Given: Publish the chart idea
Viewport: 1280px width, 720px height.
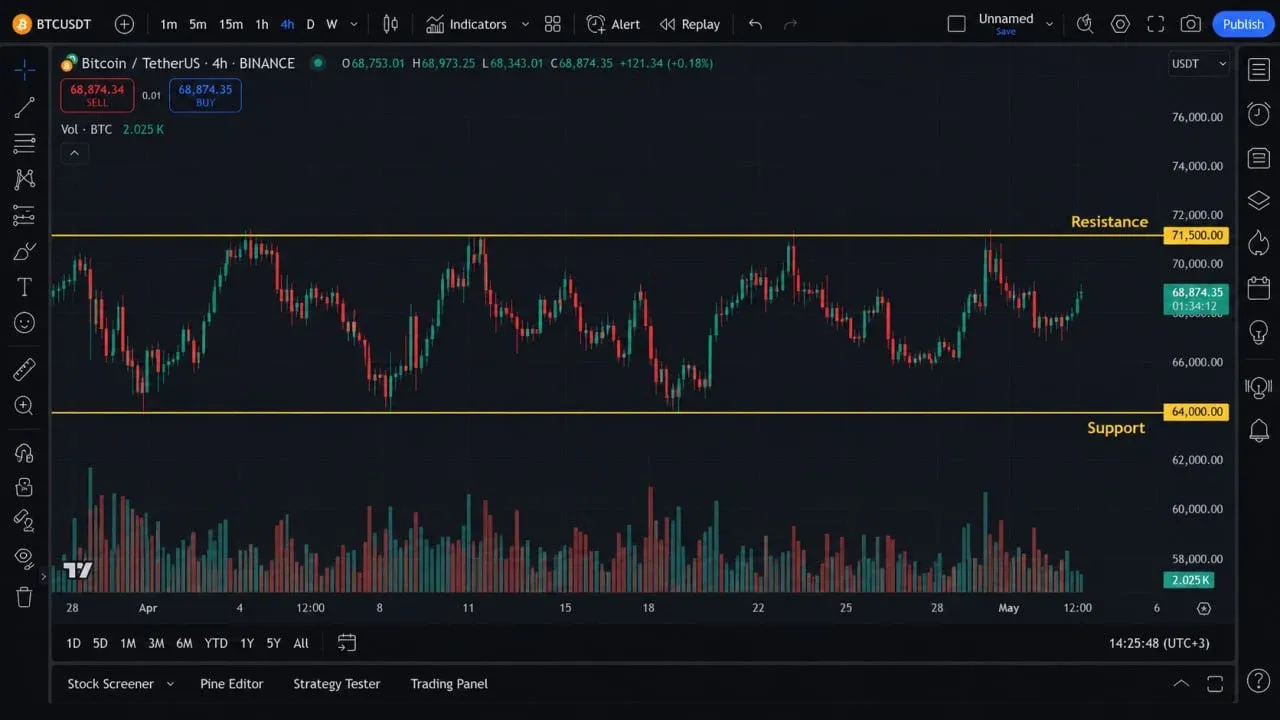Looking at the screenshot, I should point(1243,24).
